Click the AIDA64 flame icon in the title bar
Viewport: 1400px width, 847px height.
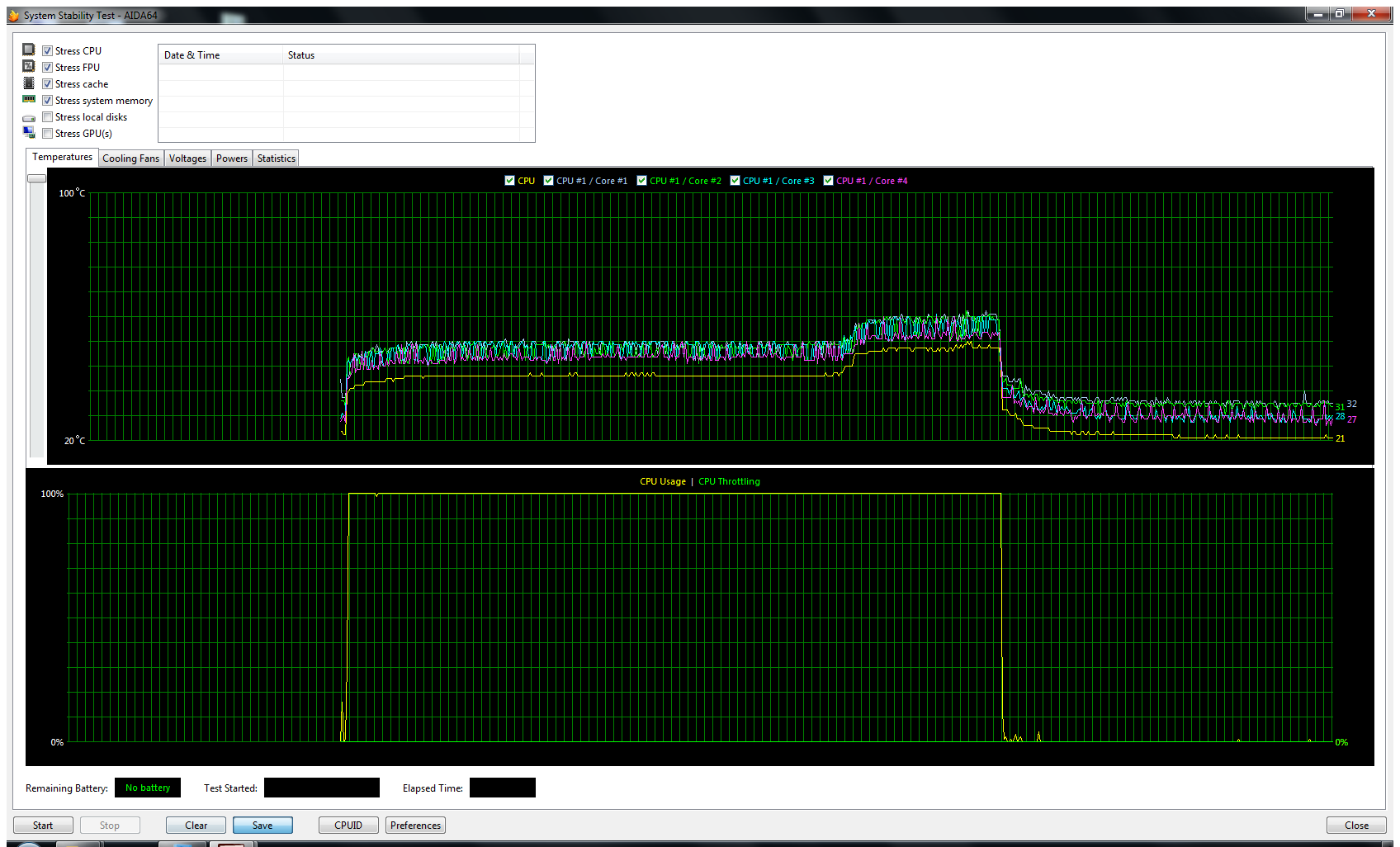pos(14,16)
